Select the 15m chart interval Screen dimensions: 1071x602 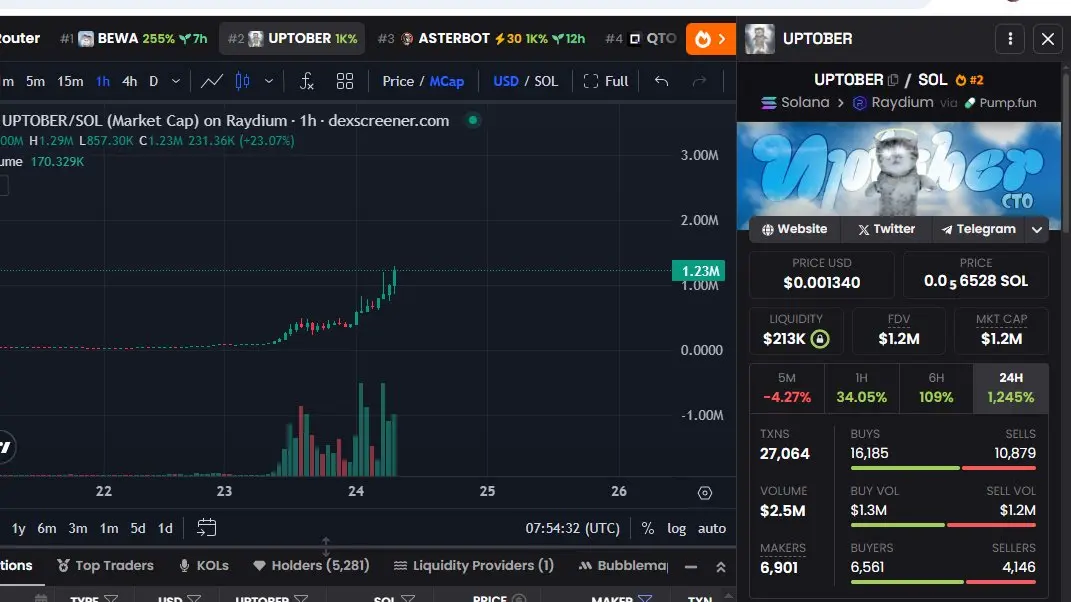click(x=70, y=81)
